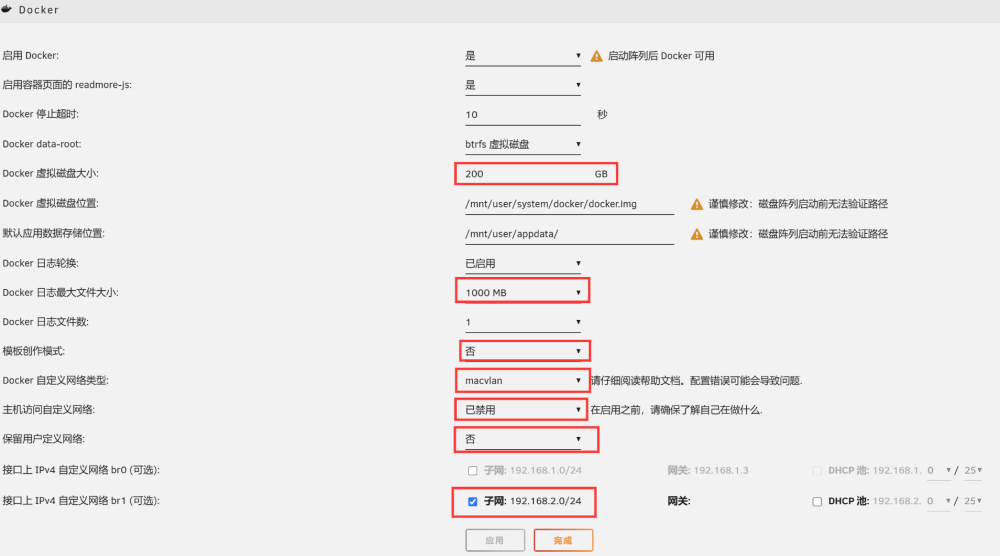Click warning icon beside appdata path notice
The height and width of the screenshot is (556, 1000).
pyautogui.click(x=696, y=234)
